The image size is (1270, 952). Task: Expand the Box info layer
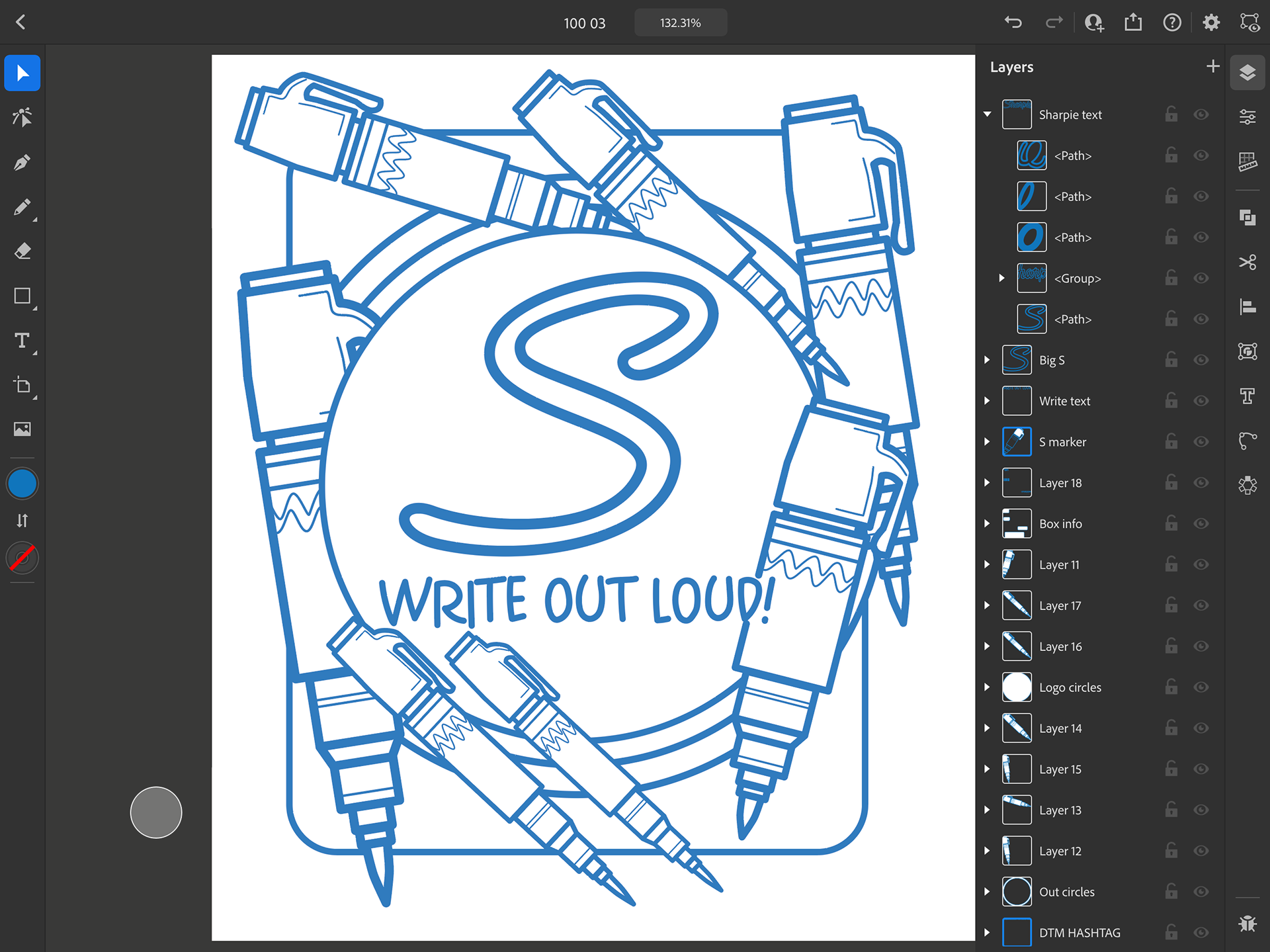click(988, 523)
